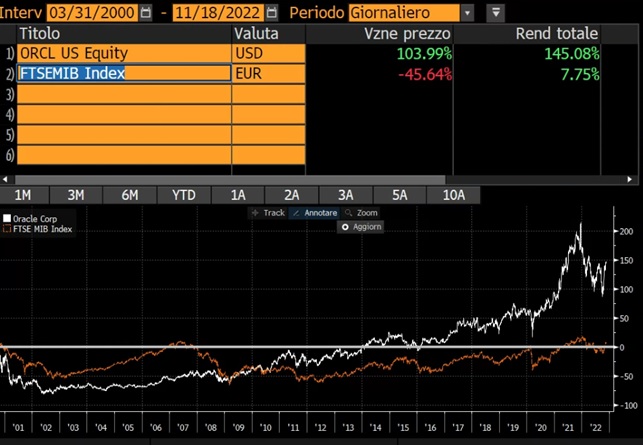Click the '15 year label on the axis
The image size is (643, 445).
coord(403,427)
